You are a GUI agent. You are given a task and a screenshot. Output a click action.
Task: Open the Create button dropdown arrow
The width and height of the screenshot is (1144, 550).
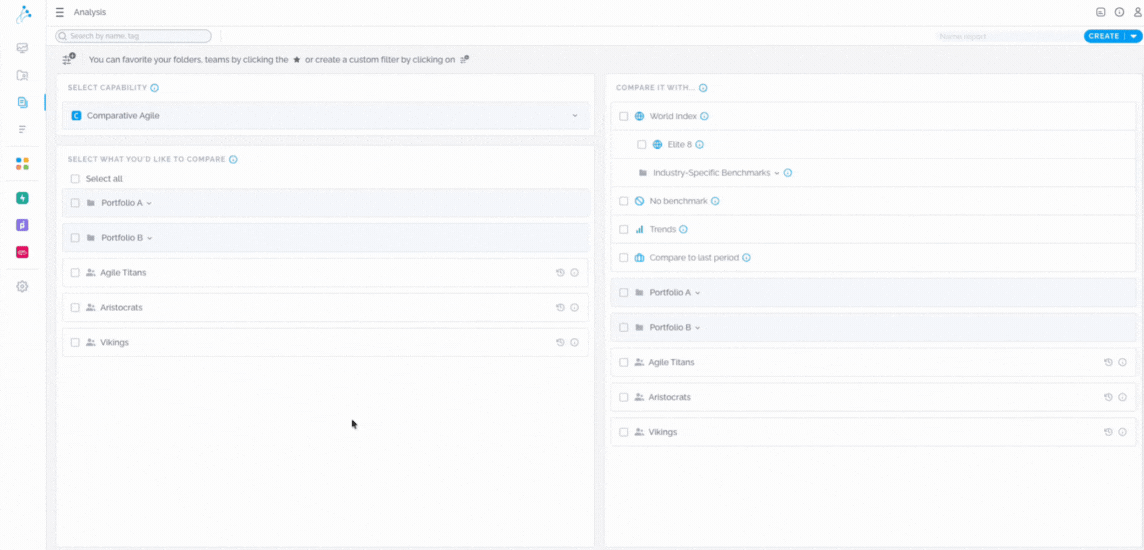coord(1134,36)
